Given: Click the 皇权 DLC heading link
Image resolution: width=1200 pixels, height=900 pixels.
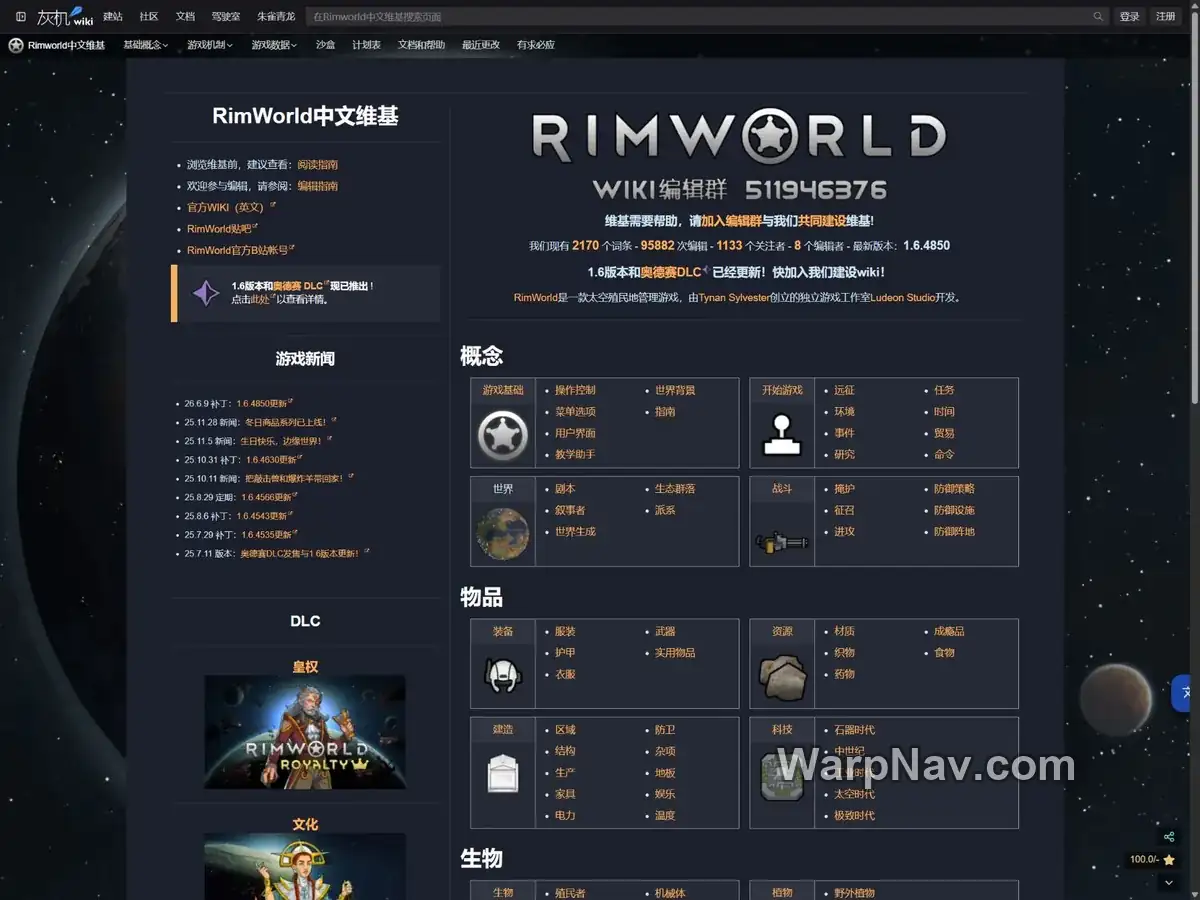Looking at the screenshot, I should [305, 667].
